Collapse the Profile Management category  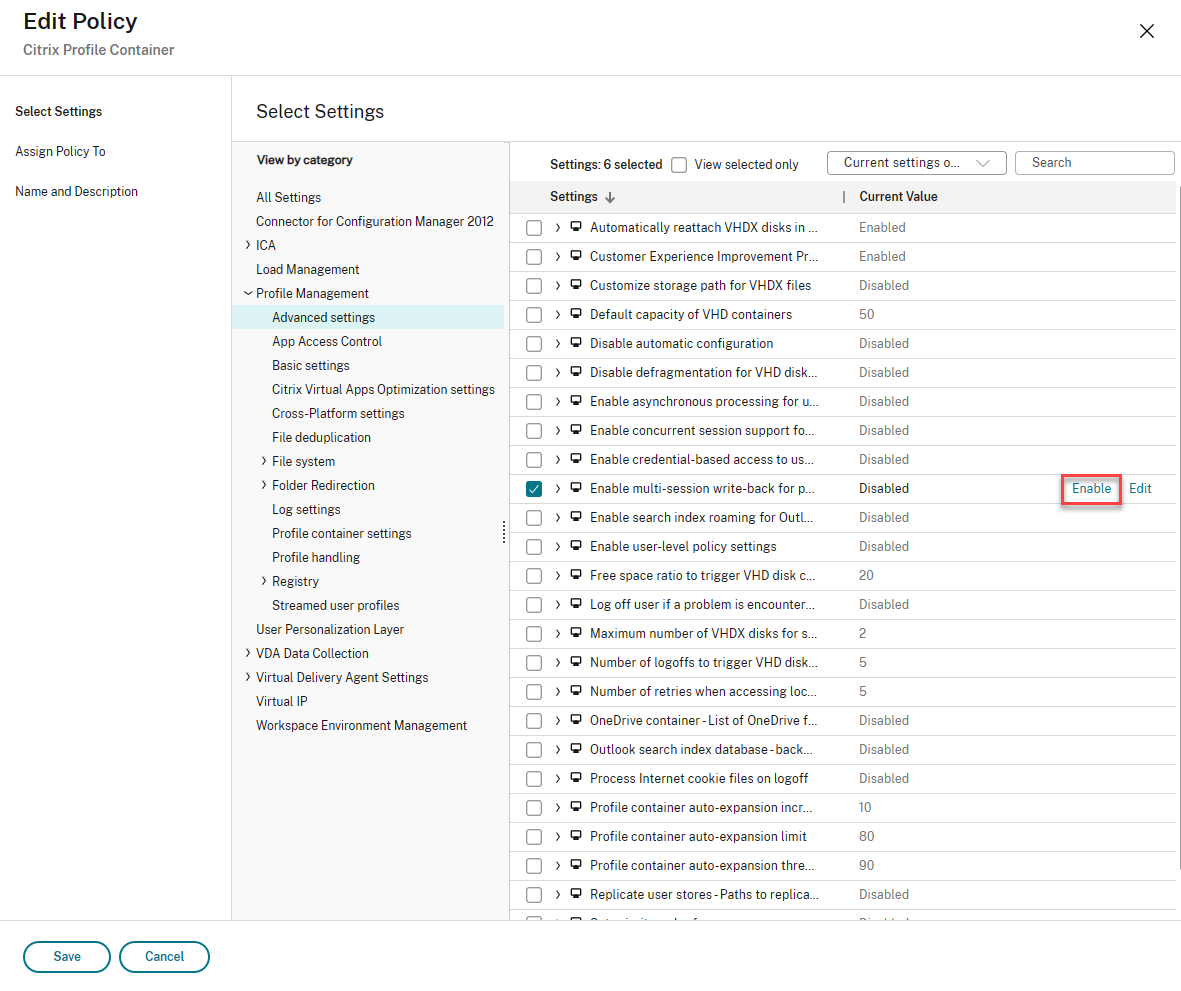(247, 293)
